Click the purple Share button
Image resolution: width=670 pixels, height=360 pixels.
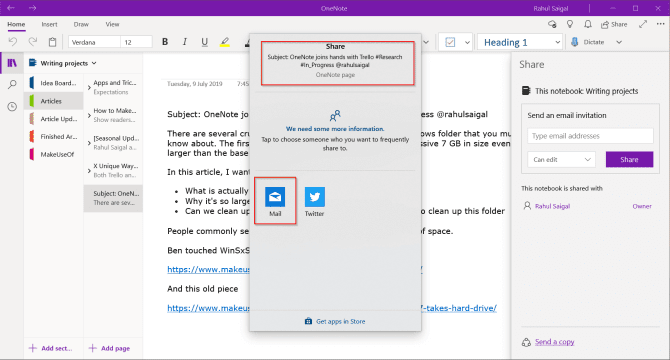(x=629, y=159)
